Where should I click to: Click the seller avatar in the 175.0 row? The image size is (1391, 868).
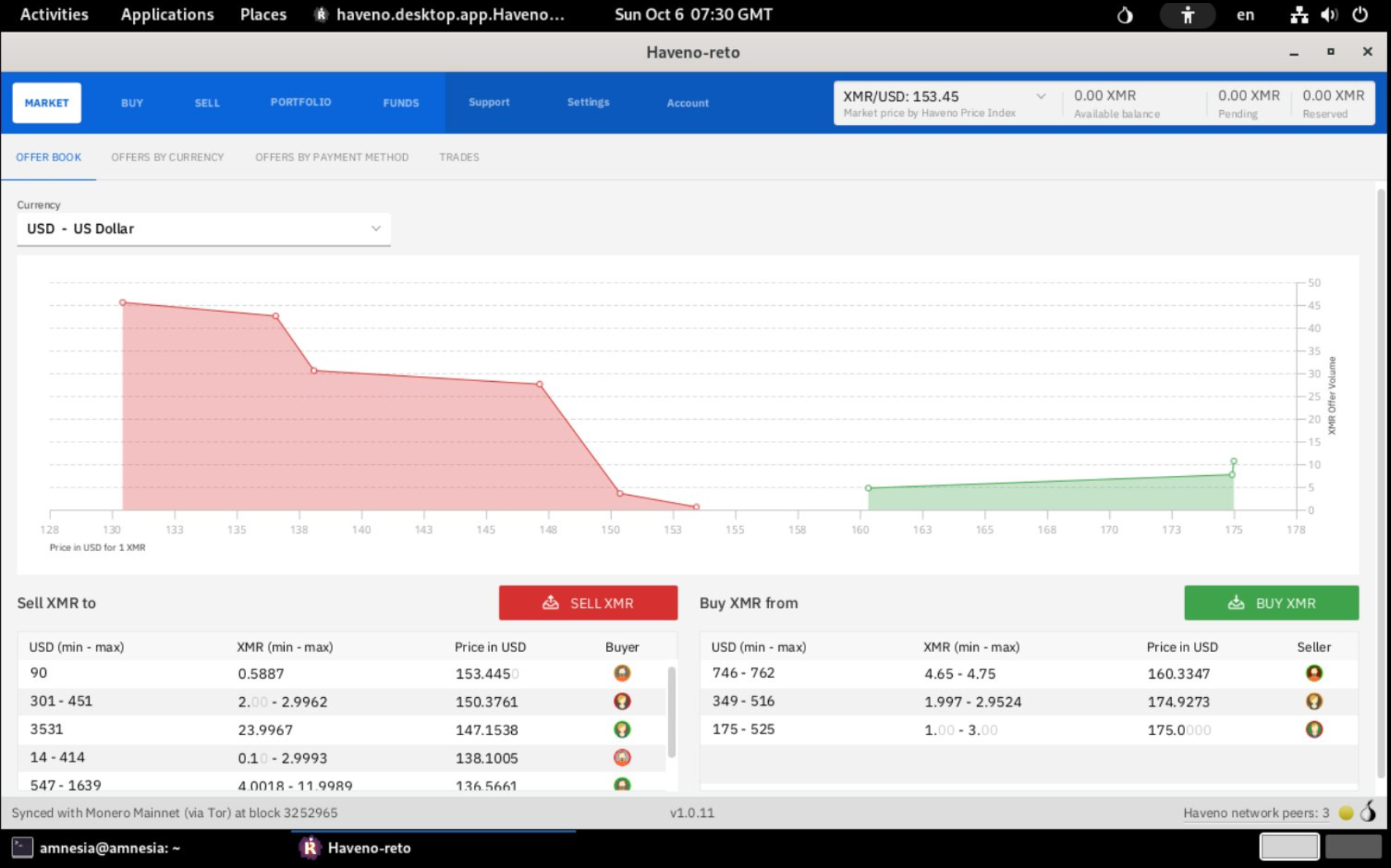1314,729
